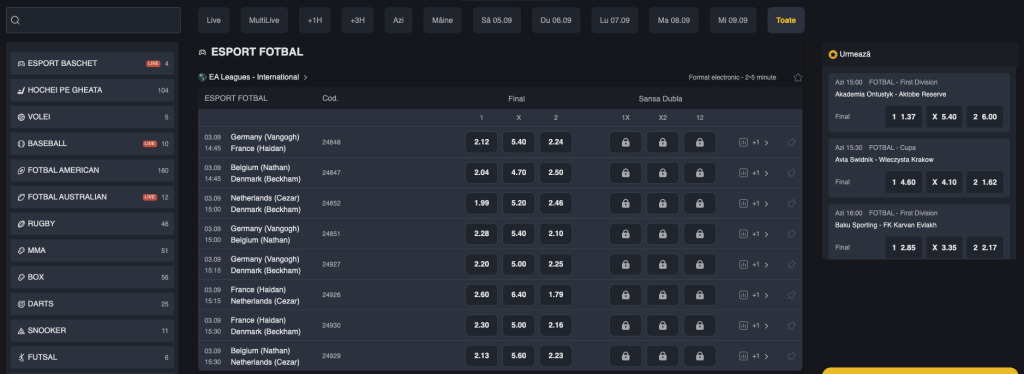Expand +1 markets for Germany-Denmark 15:15
Image resolution: width=1024 pixels, height=374 pixels.
click(760, 264)
